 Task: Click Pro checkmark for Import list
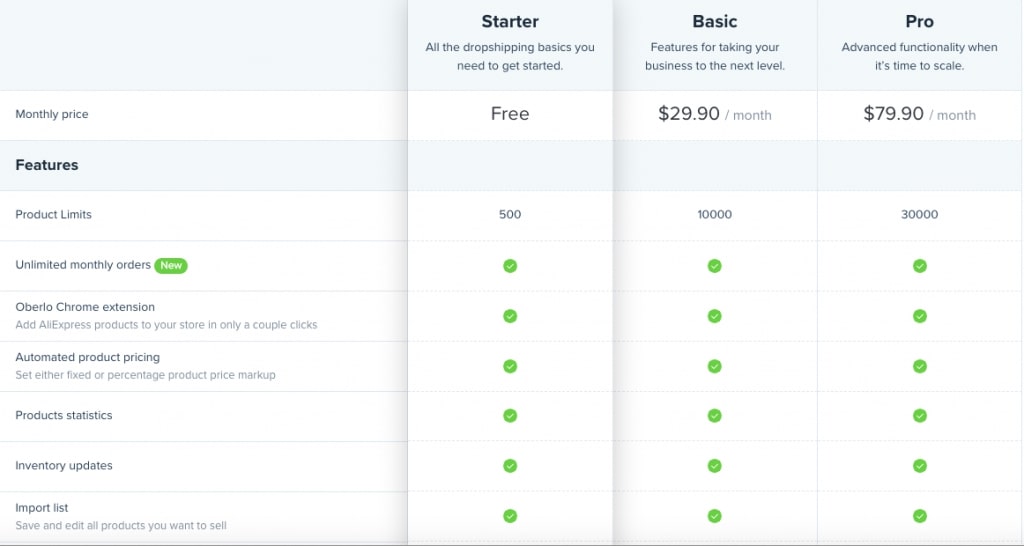[x=919, y=516]
